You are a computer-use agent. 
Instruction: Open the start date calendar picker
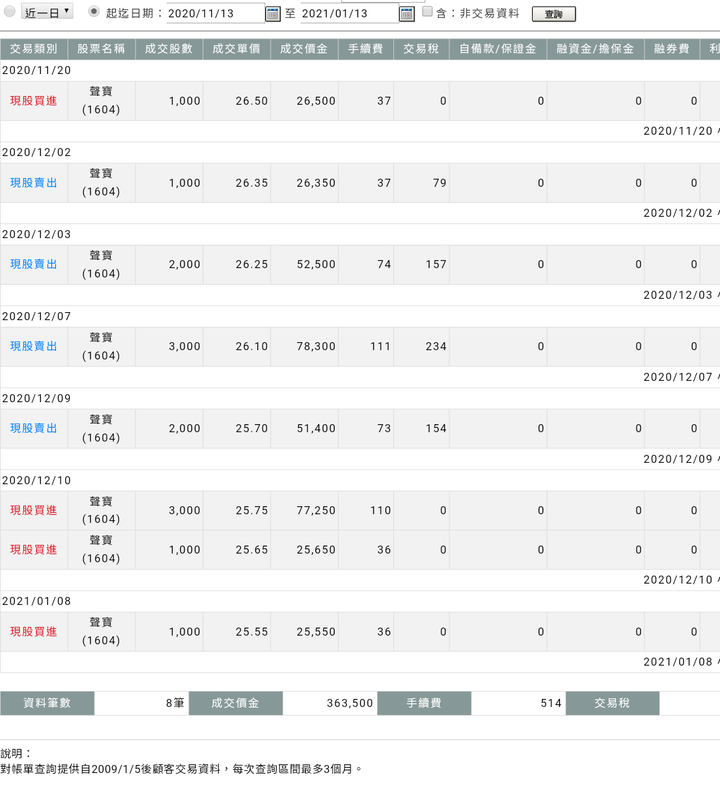(x=273, y=14)
